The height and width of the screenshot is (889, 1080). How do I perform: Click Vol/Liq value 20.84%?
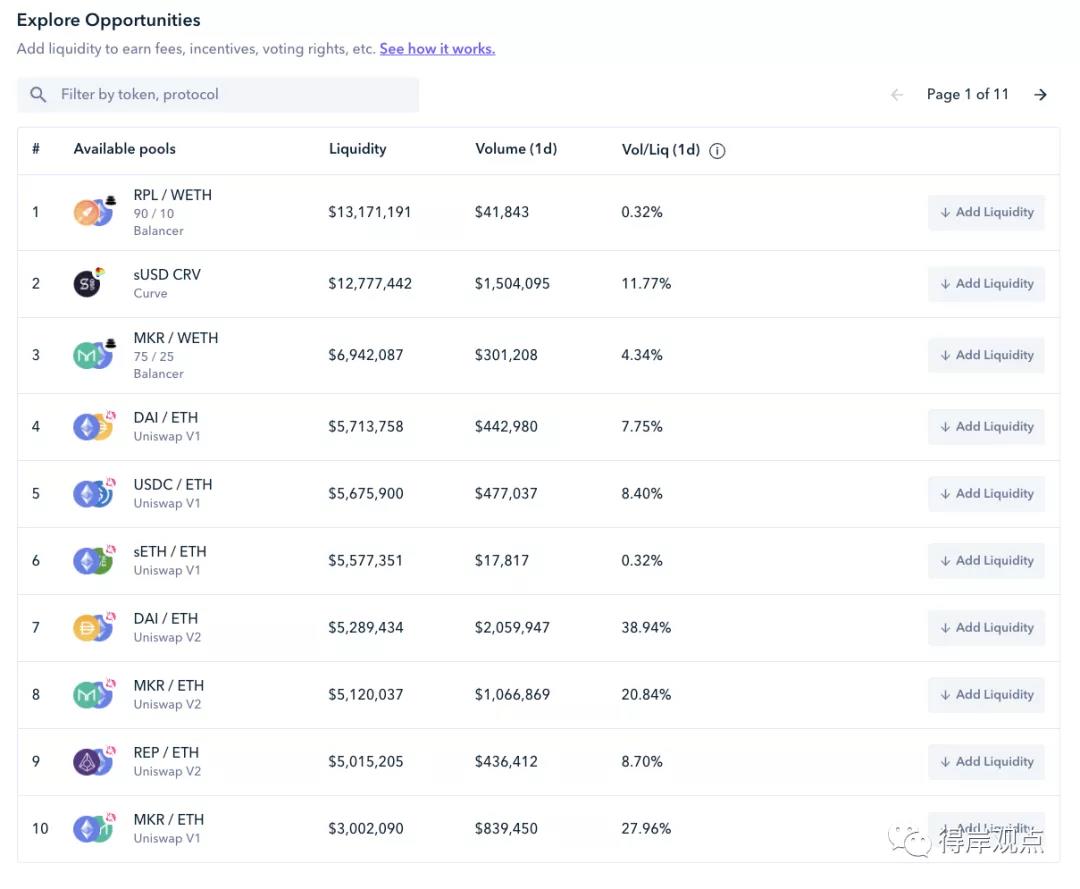[x=645, y=694]
